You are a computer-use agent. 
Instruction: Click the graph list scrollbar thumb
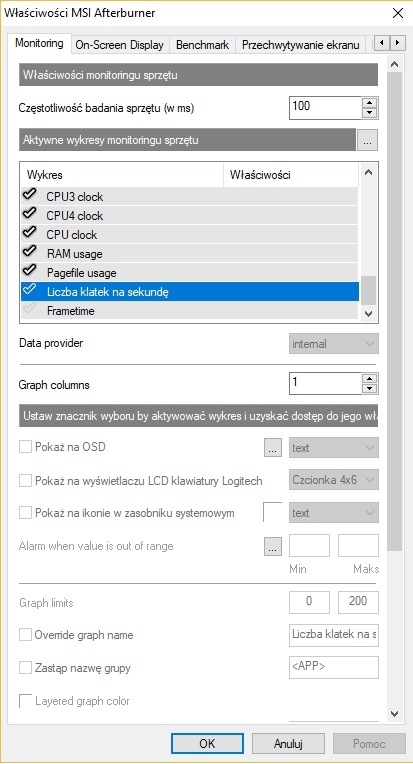coord(369,289)
